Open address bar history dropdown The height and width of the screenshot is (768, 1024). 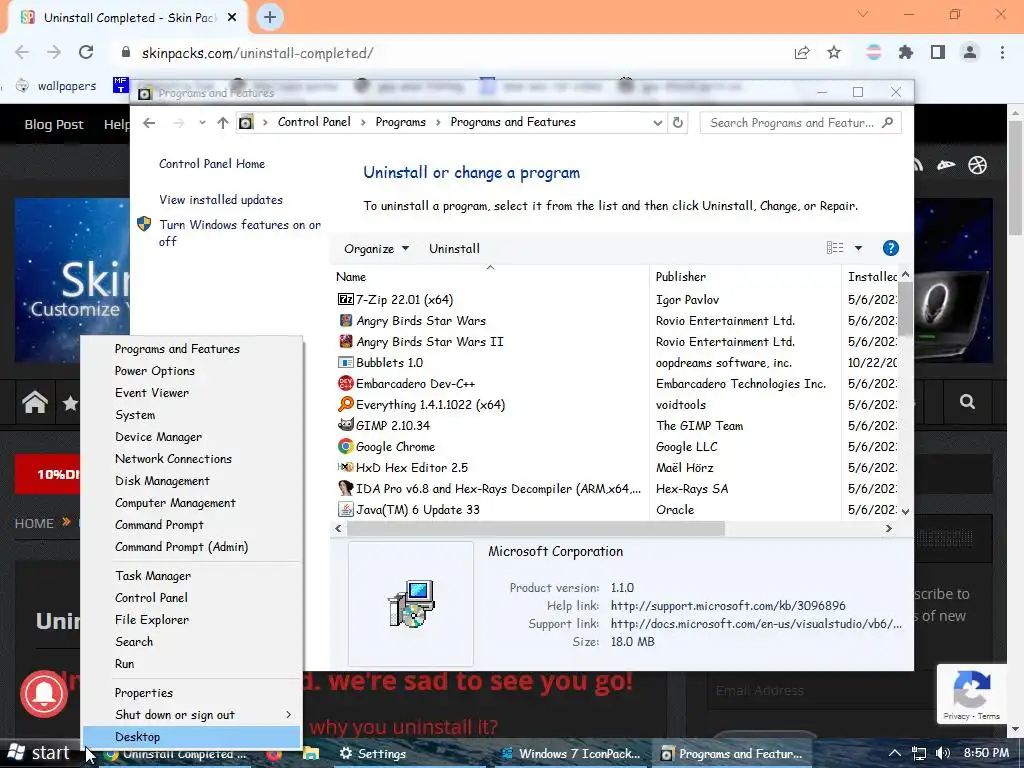tap(657, 123)
